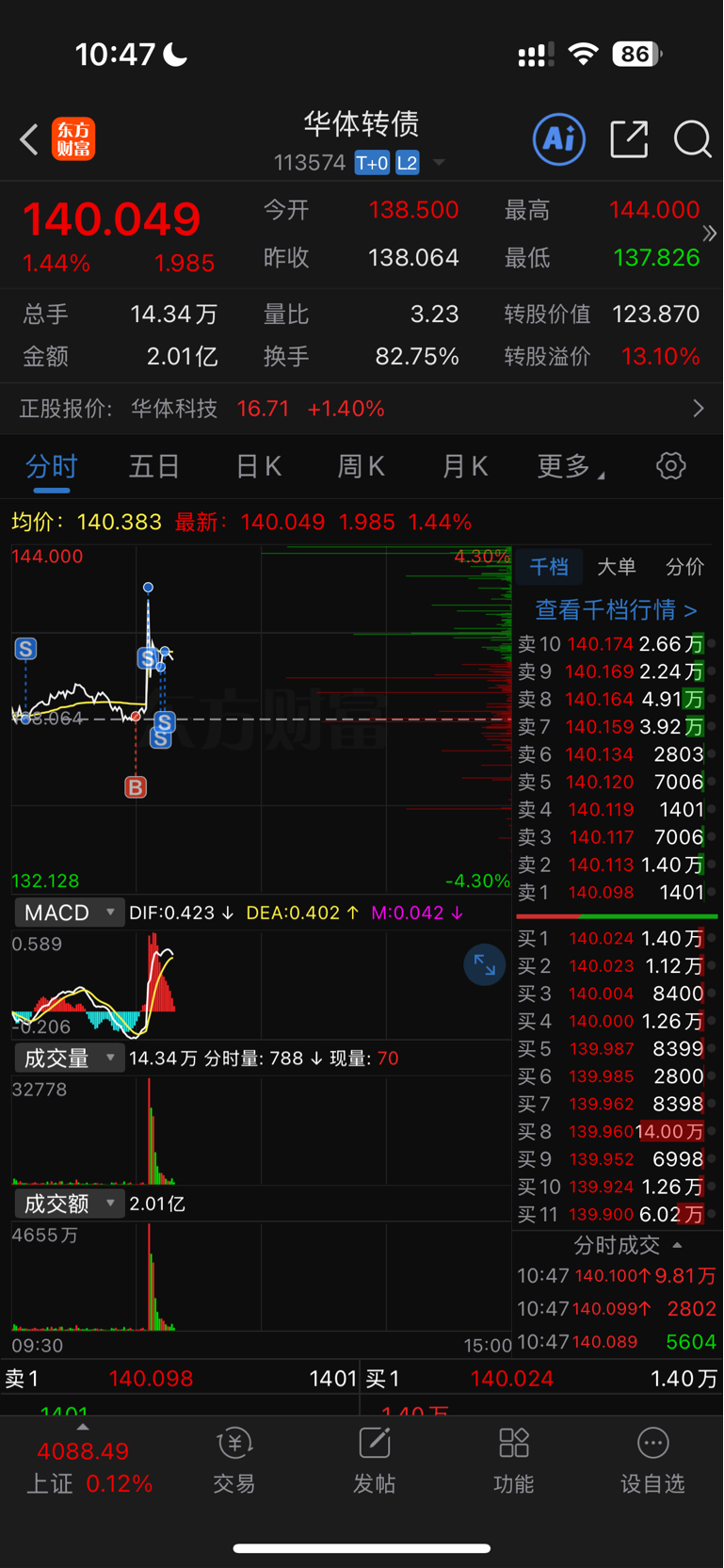724x1568 pixels.
Task: Tap the 转股溢价 13.10% value
Action: 660,357
